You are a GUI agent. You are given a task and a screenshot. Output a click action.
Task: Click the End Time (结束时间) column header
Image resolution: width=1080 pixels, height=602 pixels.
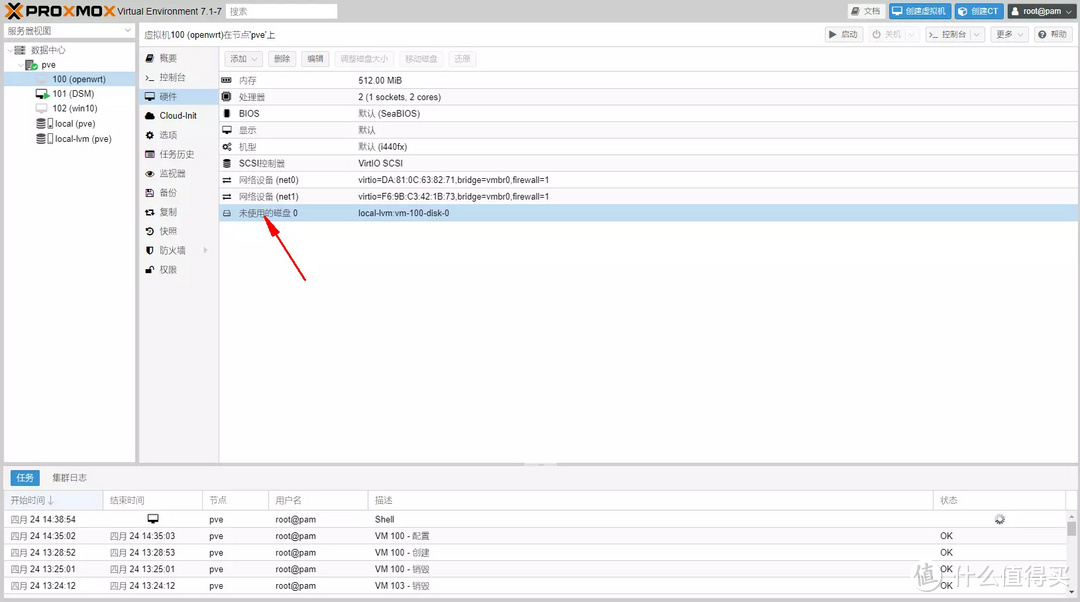pyautogui.click(x=152, y=500)
